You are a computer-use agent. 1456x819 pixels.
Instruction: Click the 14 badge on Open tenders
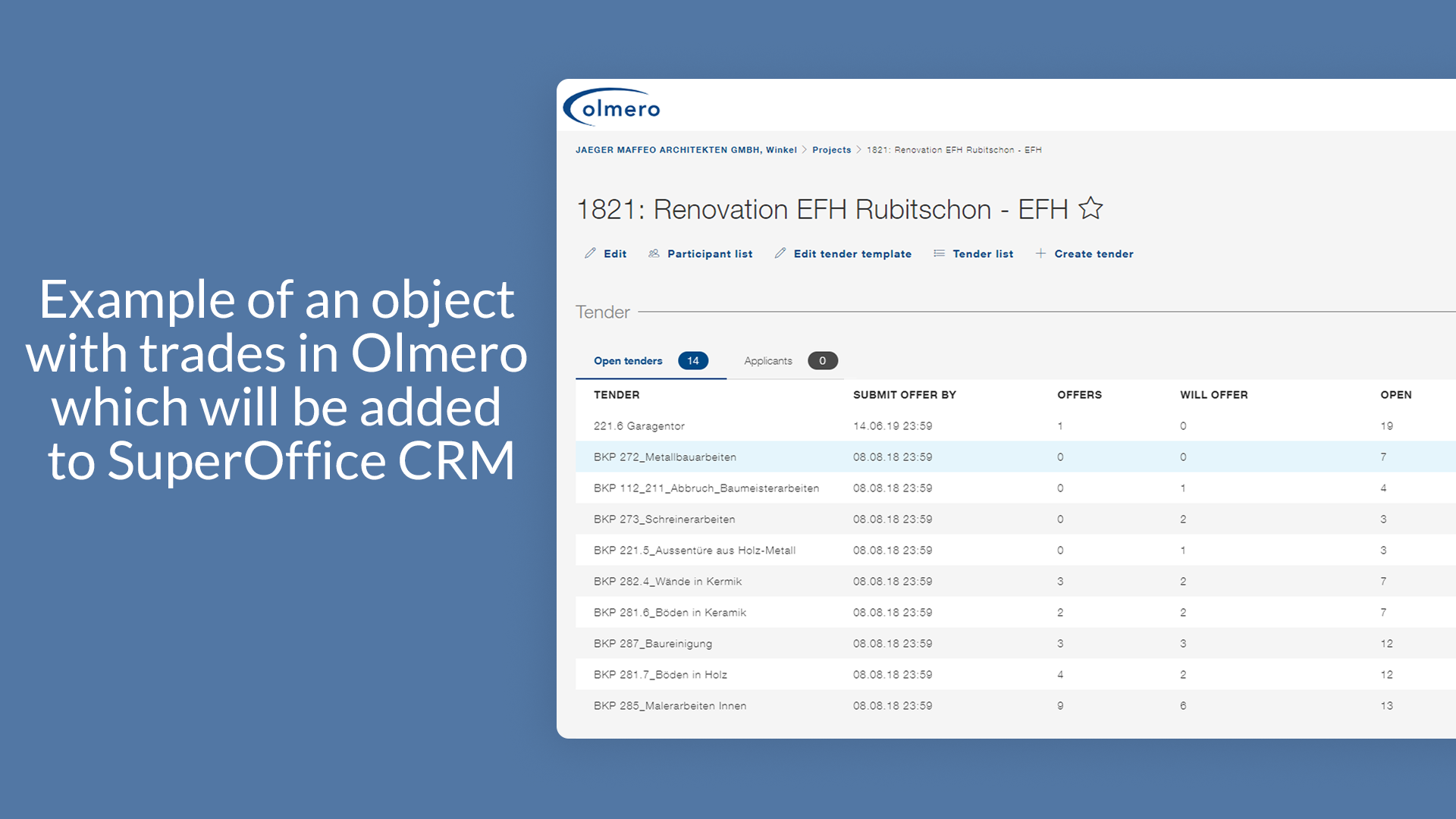[x=693, y=361]
